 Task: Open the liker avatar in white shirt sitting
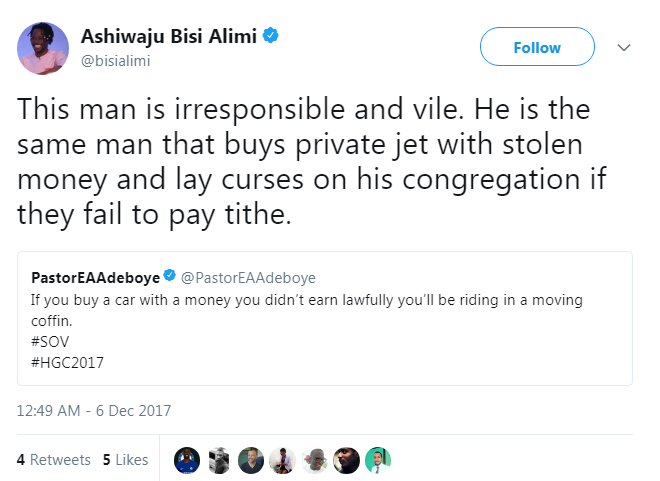pyautogui.click(x=282, y=460)
